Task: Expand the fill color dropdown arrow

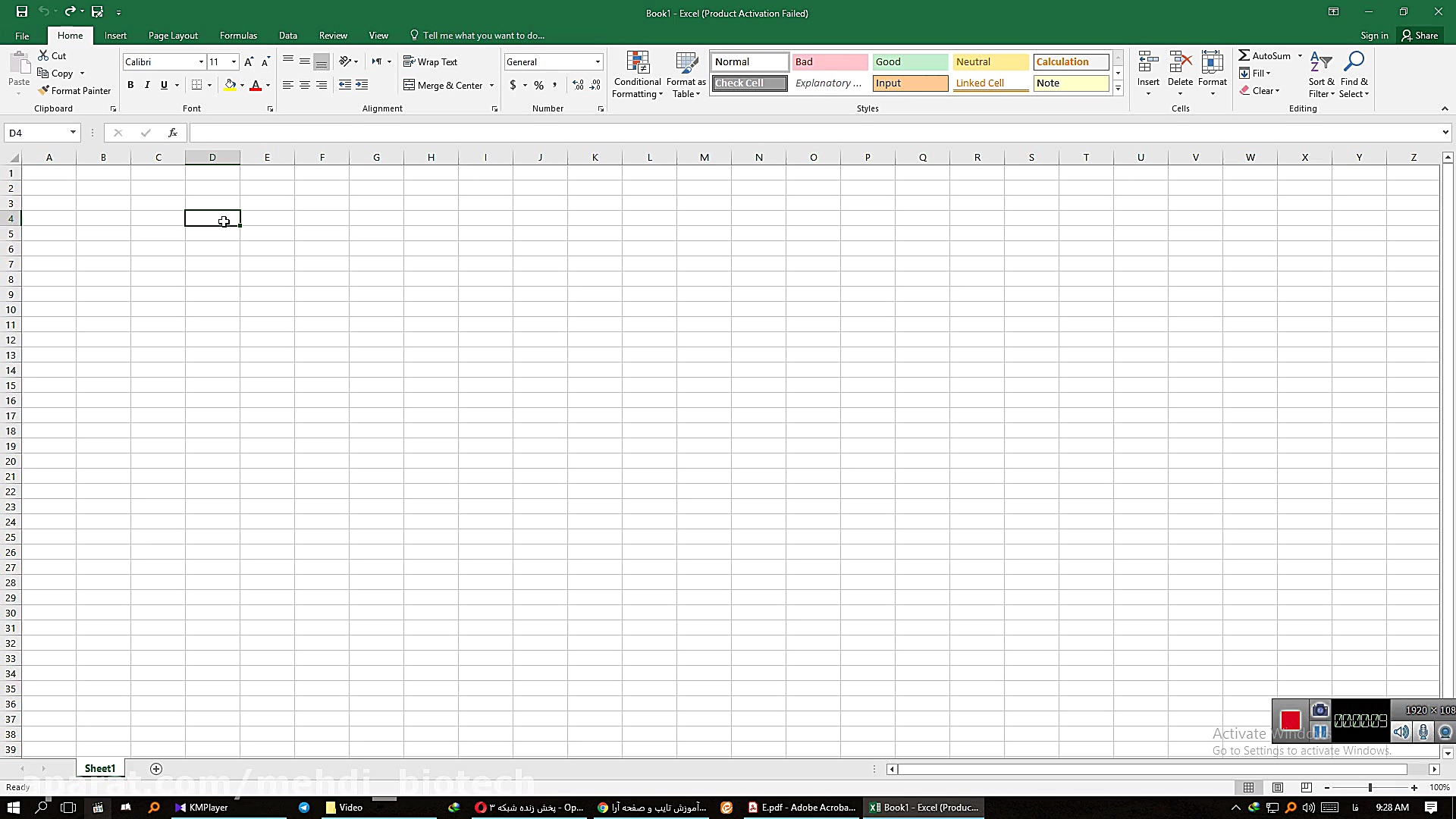Action: 242,85
